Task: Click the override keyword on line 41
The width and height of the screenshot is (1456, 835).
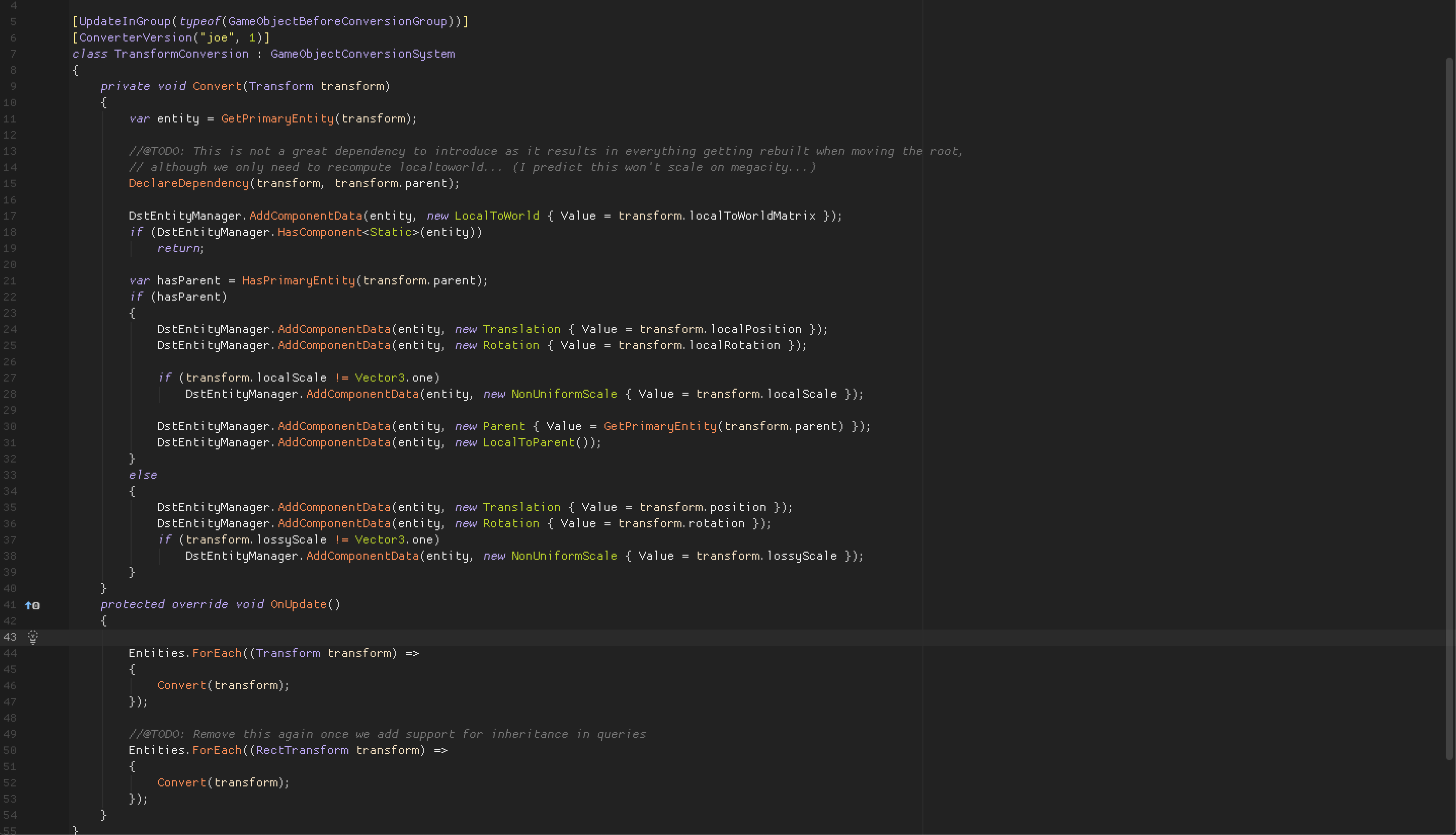Action: pos(199,605)
